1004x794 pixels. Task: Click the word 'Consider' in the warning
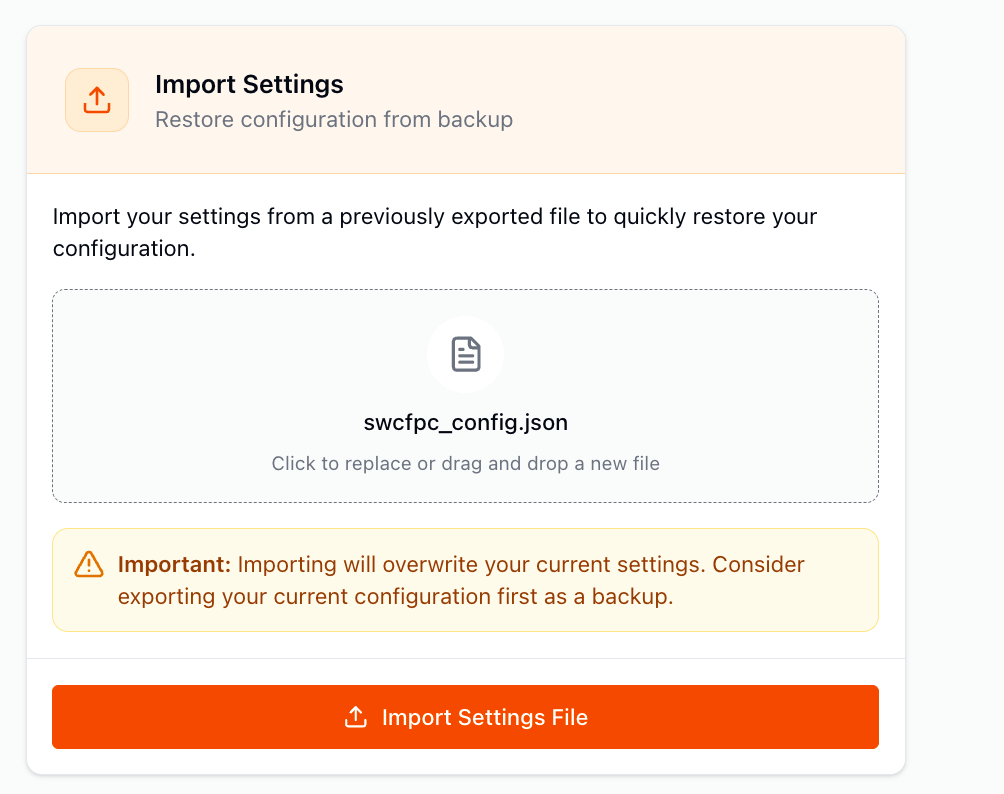[758, 564]
